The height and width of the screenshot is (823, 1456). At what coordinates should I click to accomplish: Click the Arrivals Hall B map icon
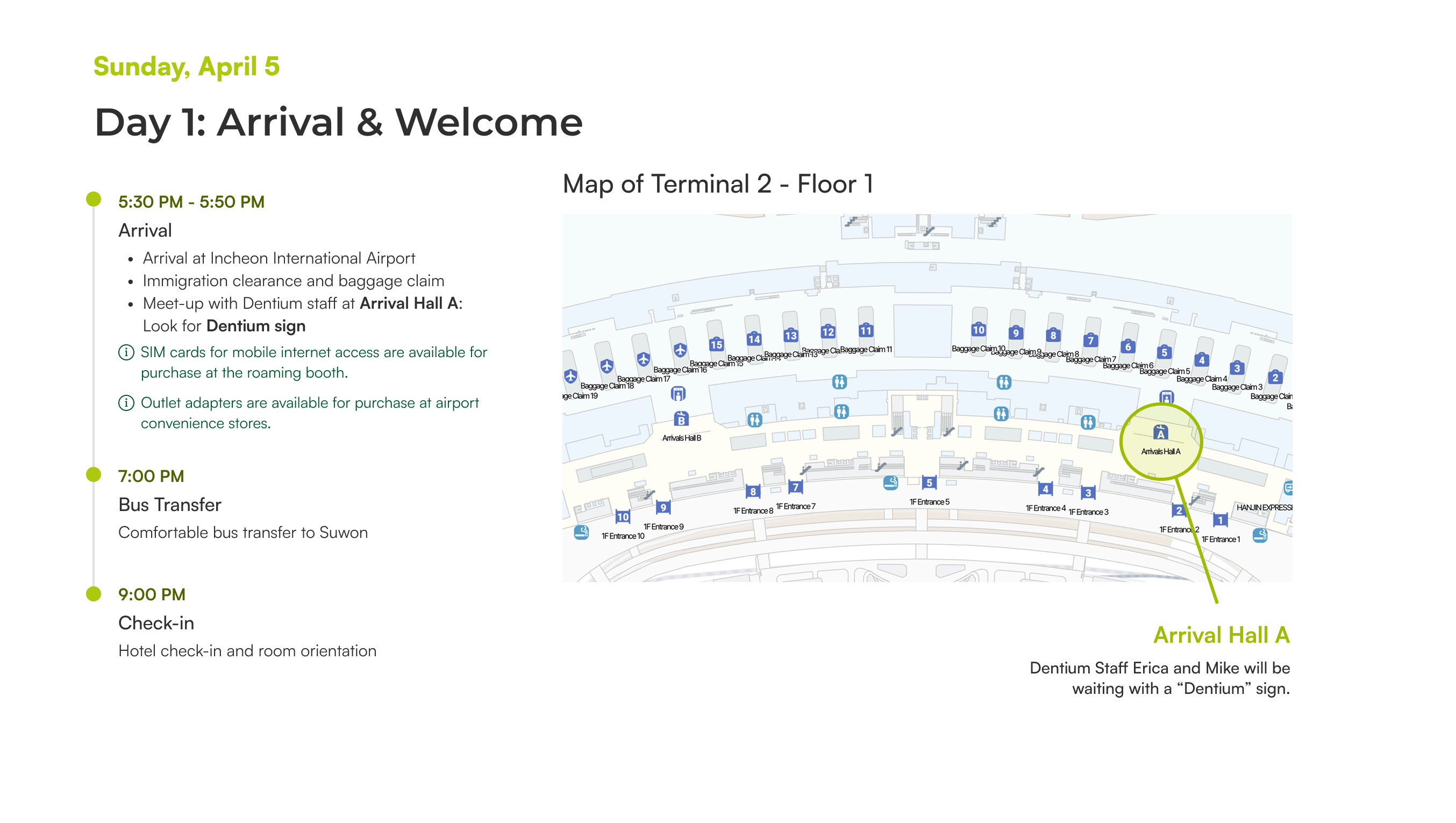pyautogui.click(x=681, y=419)
